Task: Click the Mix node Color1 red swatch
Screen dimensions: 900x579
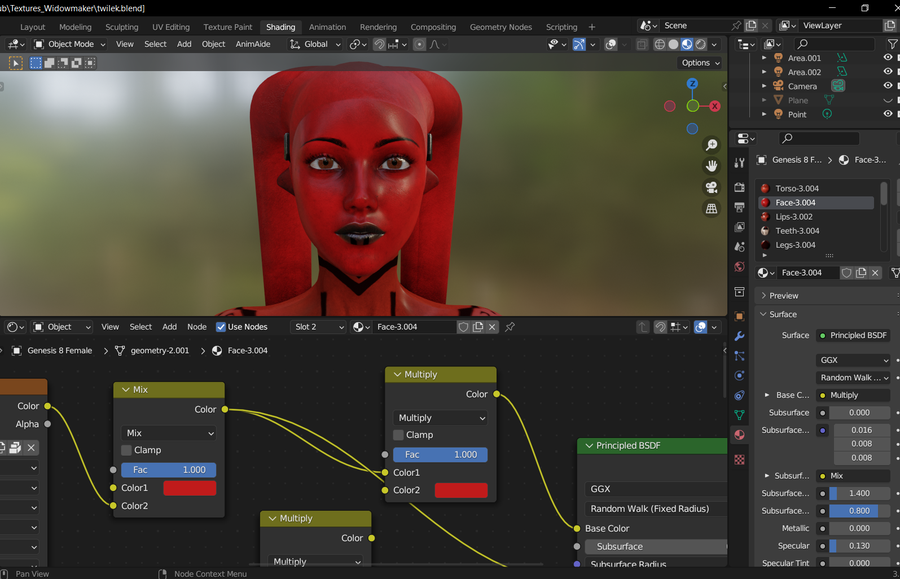Action: [190, 488]
